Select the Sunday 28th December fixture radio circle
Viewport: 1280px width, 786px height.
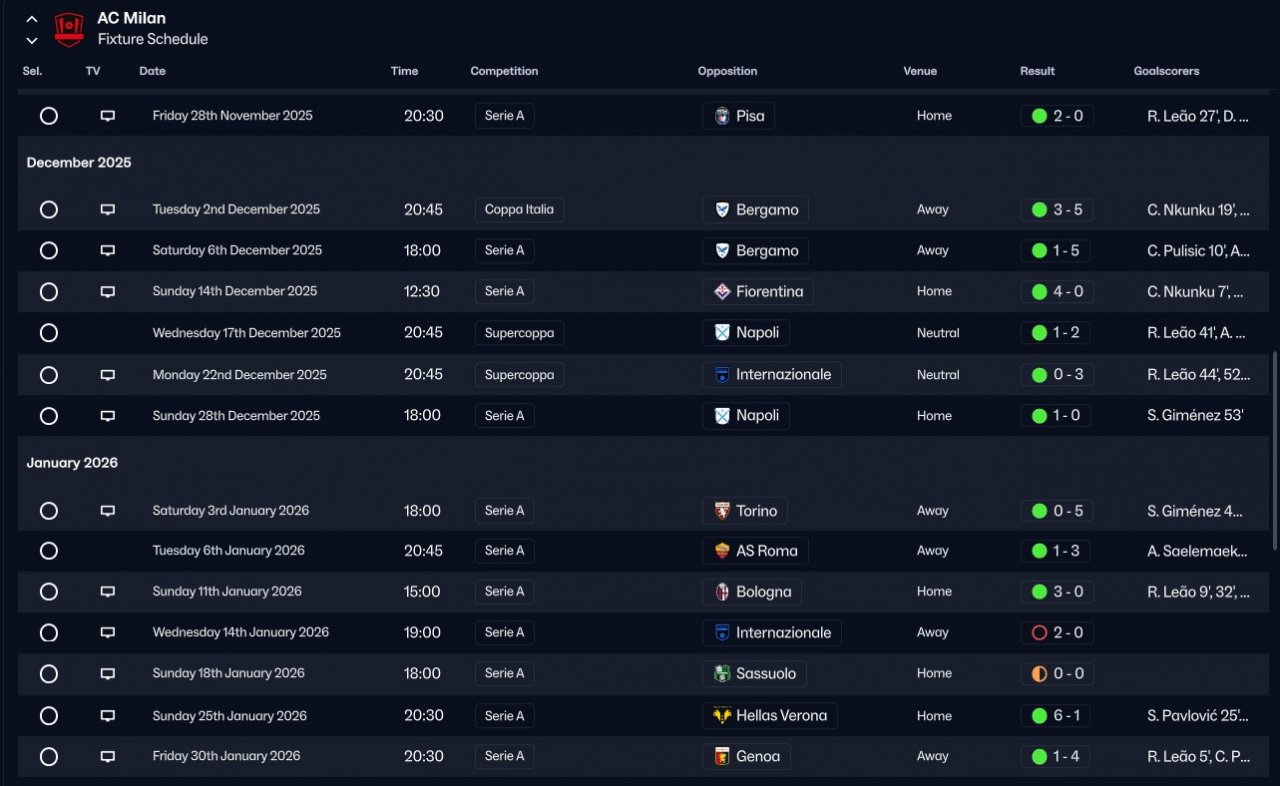[x=49, y=416]
